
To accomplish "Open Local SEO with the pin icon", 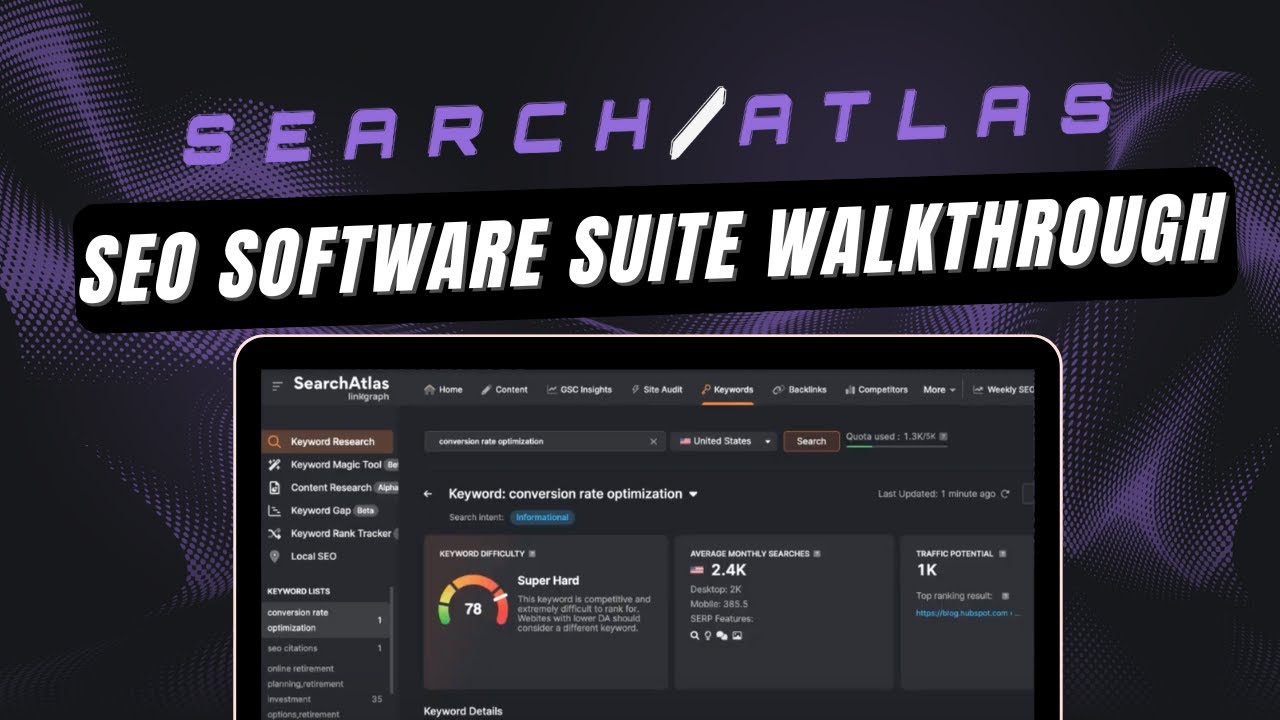I will (273, 554).
